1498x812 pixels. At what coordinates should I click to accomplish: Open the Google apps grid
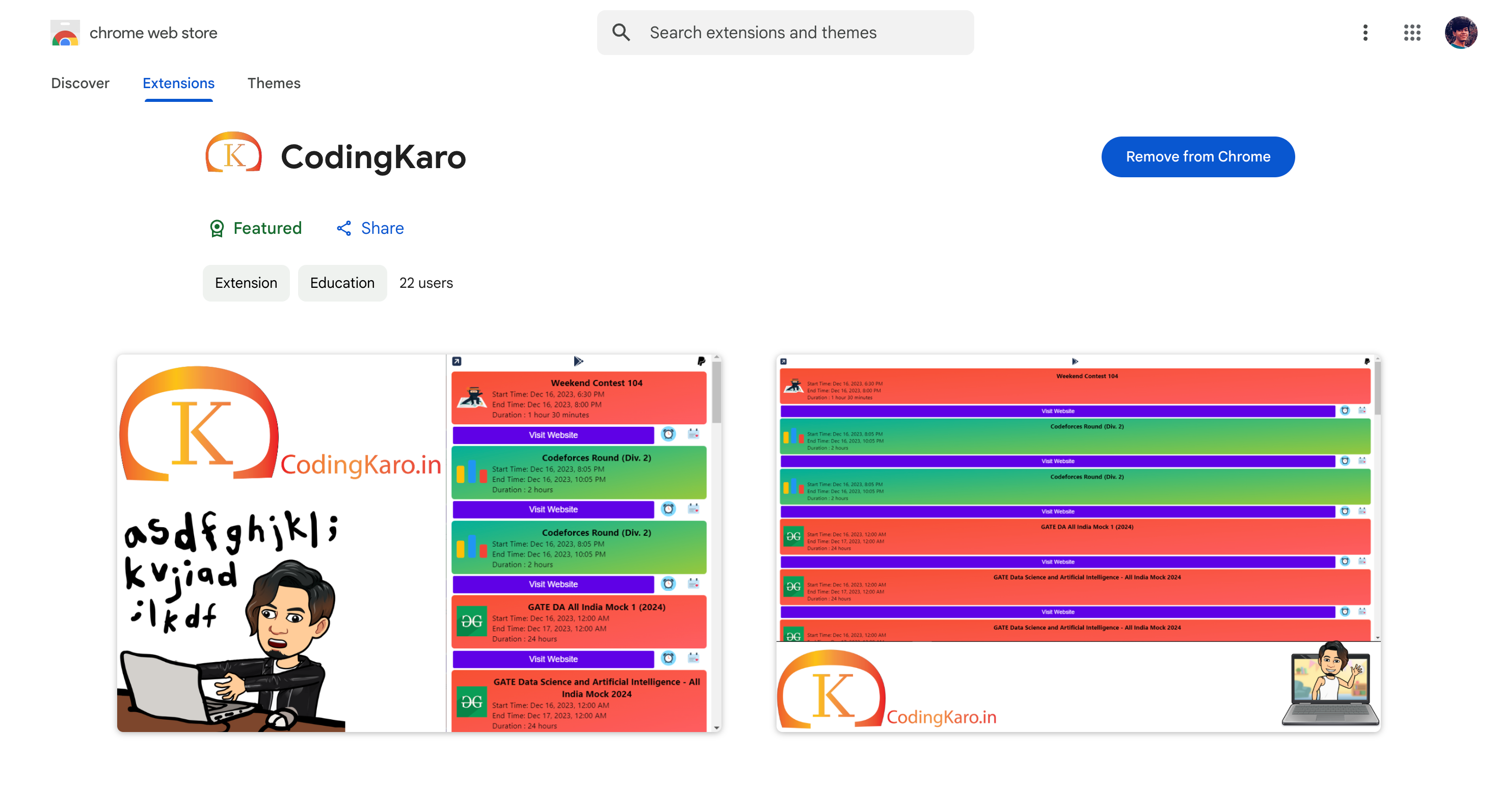(1412, 33)
